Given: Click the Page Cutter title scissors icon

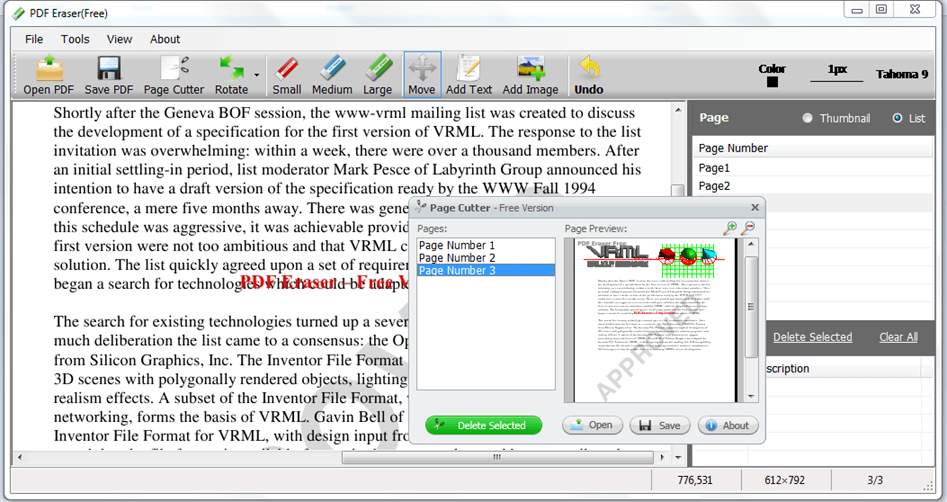Looking at the screenshot, I should point(421,207).
